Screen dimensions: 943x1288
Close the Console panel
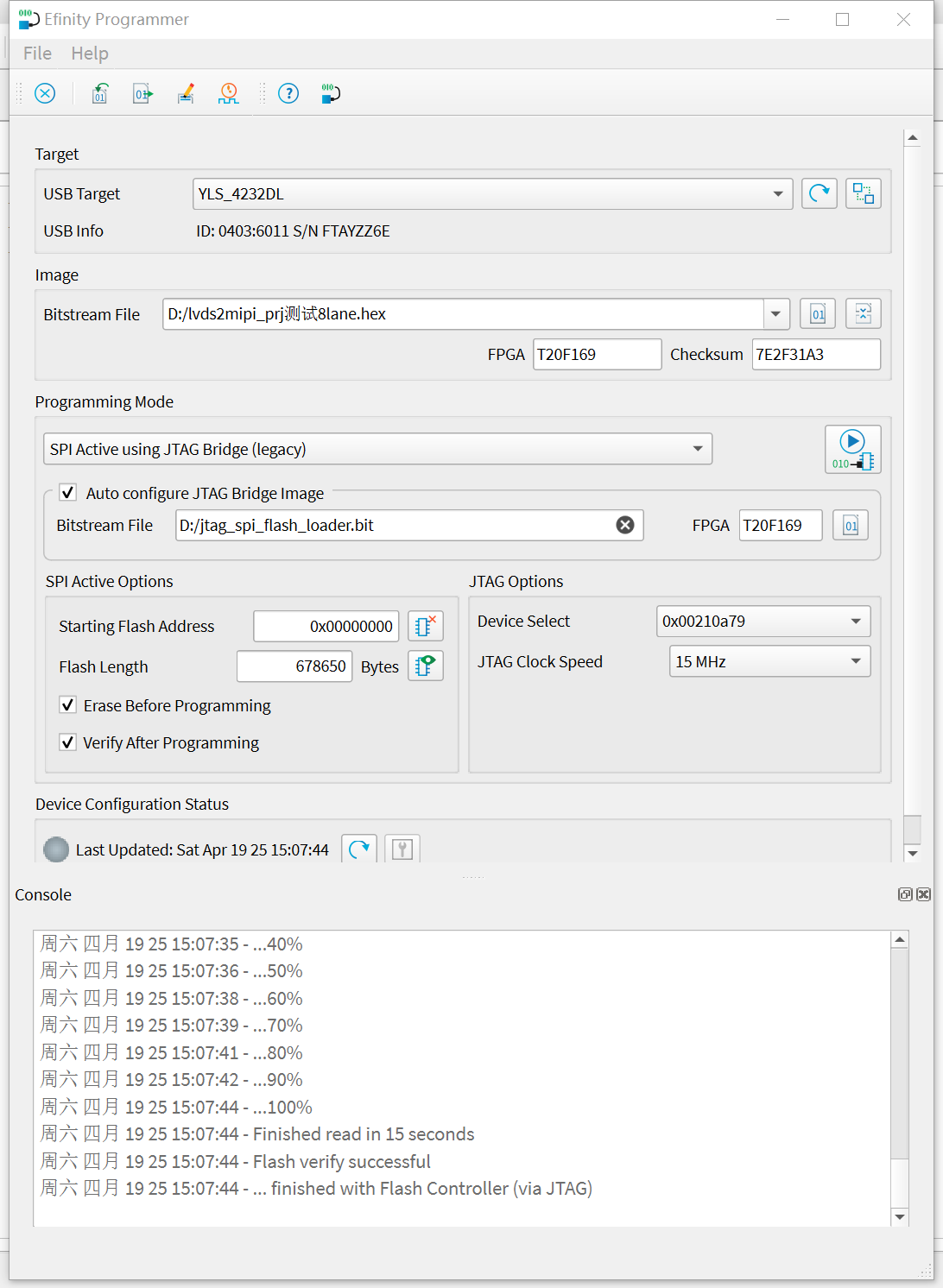click(923, 894)
